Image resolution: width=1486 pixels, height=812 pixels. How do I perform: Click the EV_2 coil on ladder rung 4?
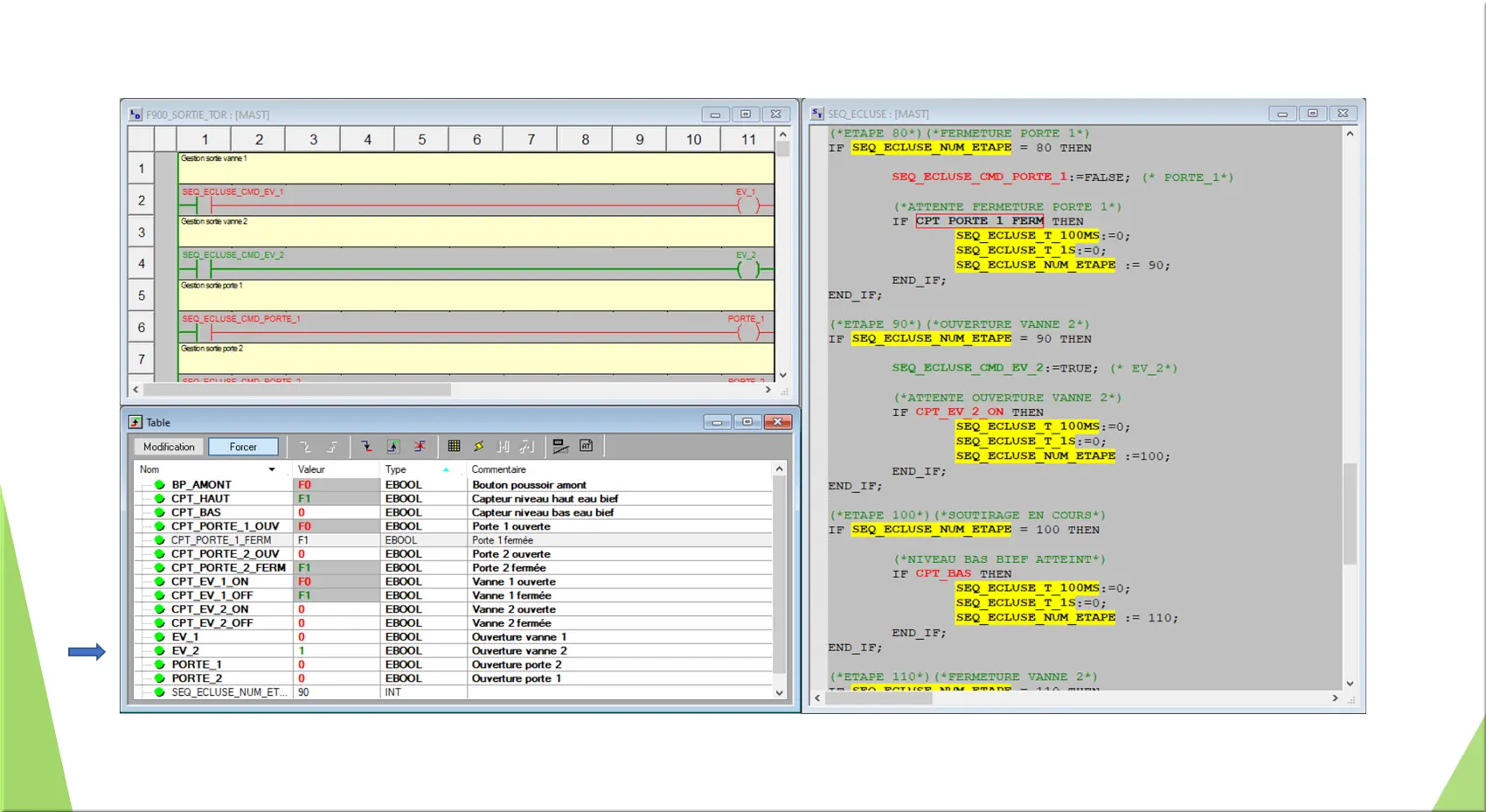click(x=748, y=269)
